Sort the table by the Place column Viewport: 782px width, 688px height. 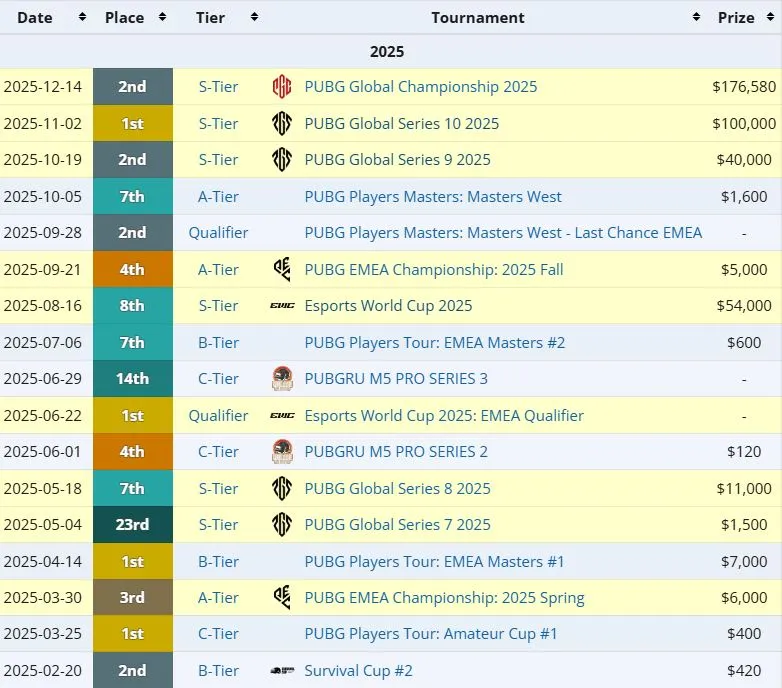pos(163,17)
